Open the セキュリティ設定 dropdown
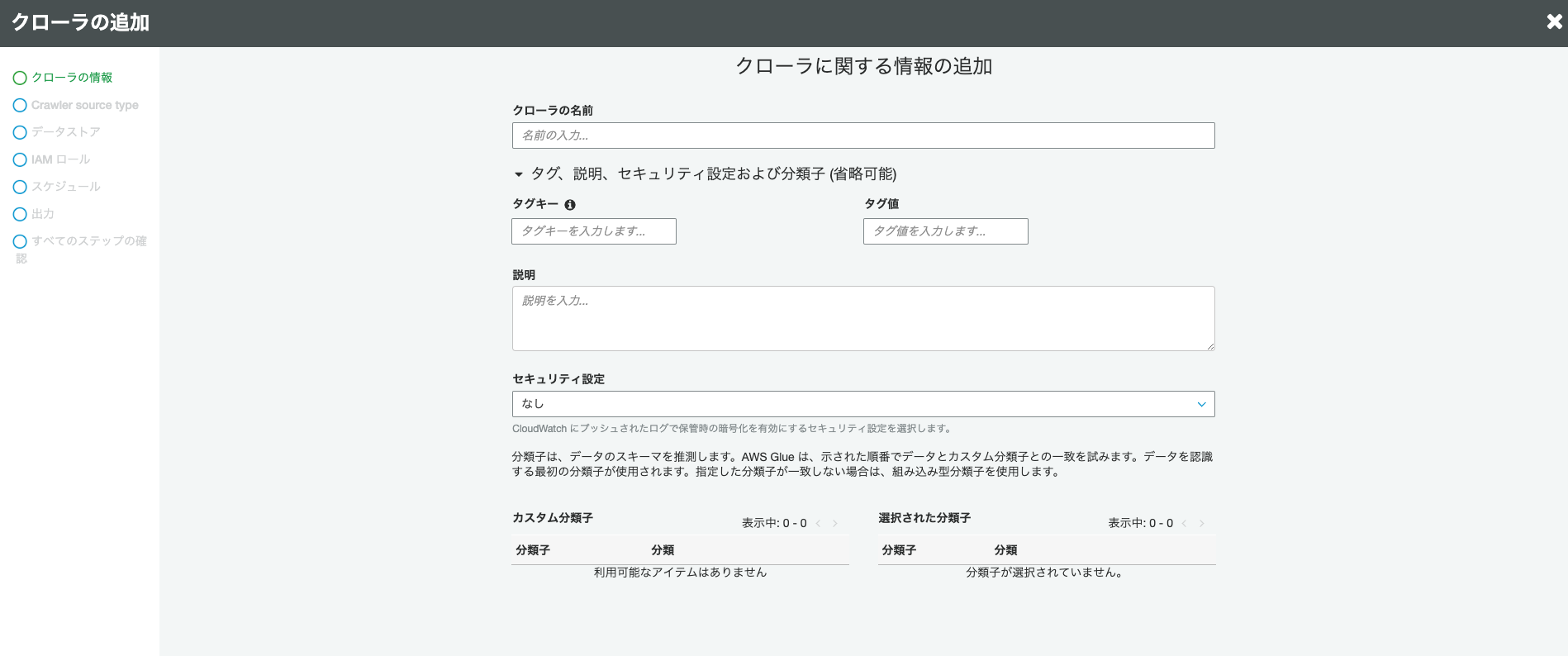 click(x=863, y=404)
